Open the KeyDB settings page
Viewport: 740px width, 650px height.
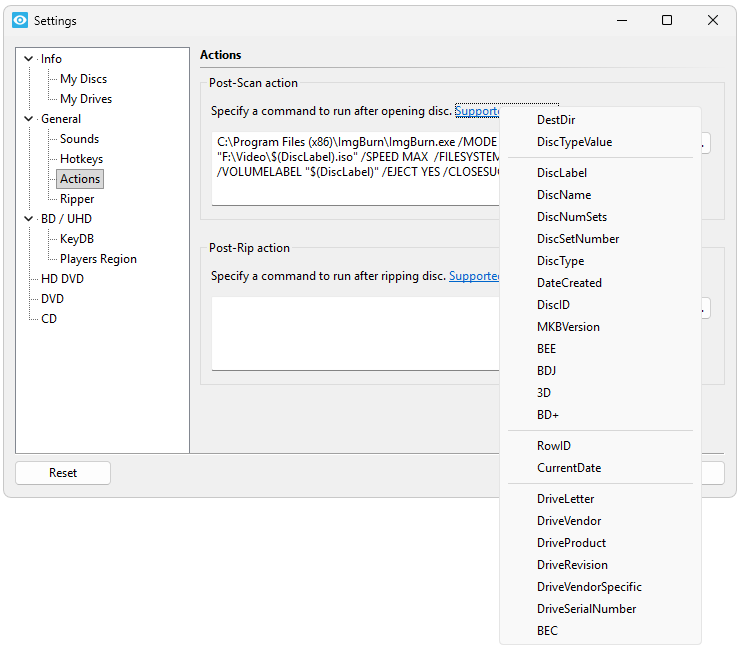pyautogui.click(x=77, y=239)
